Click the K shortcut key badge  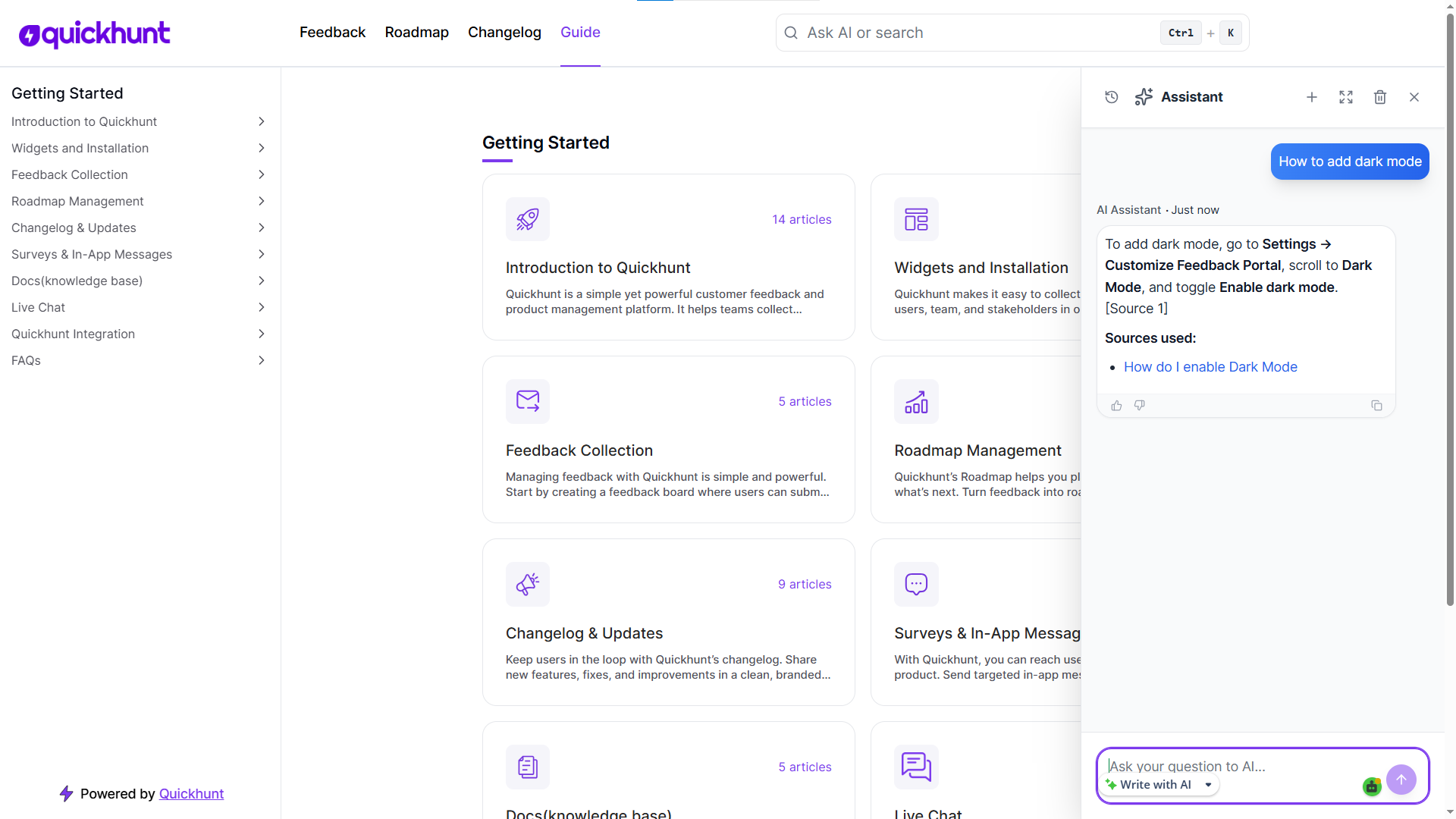[1231, 33]
